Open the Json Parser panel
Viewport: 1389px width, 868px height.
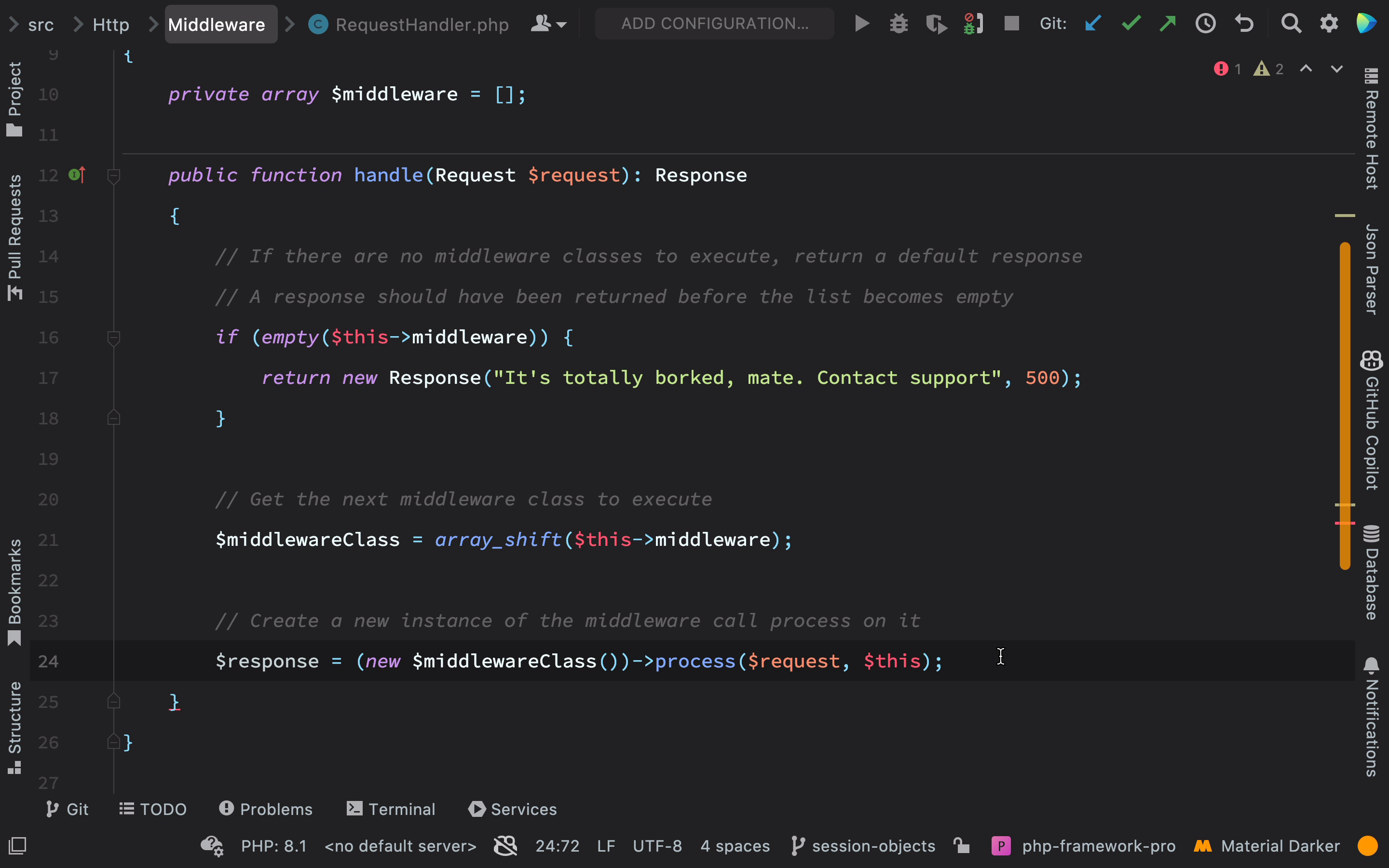1371,269
